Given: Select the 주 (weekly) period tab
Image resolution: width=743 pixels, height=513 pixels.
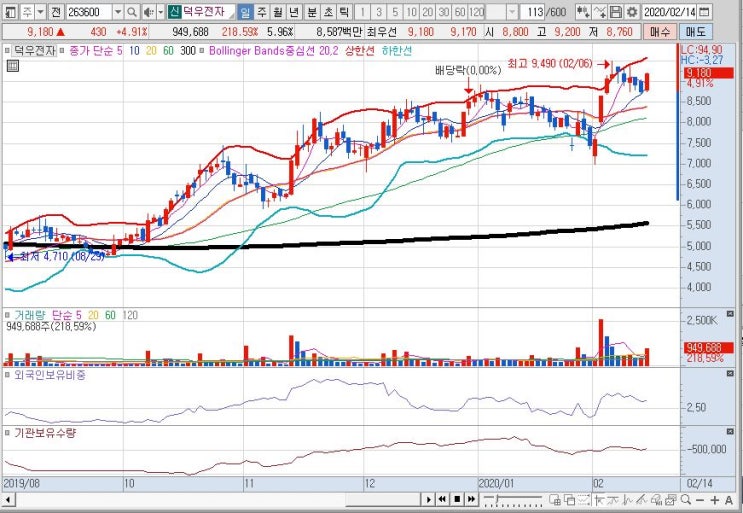Looking at the screenshot, I should click(262, 11).
